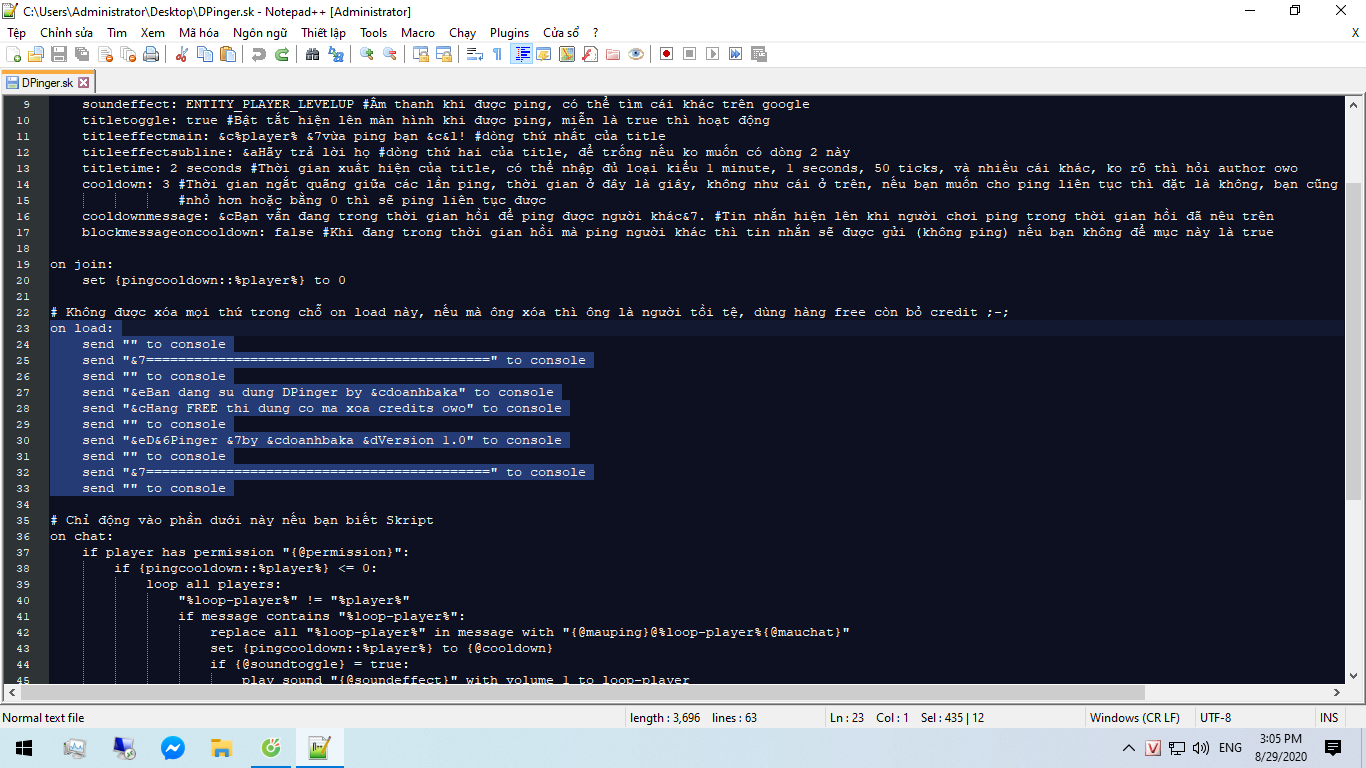Open the Mã hóa menu

pos(199,33)
